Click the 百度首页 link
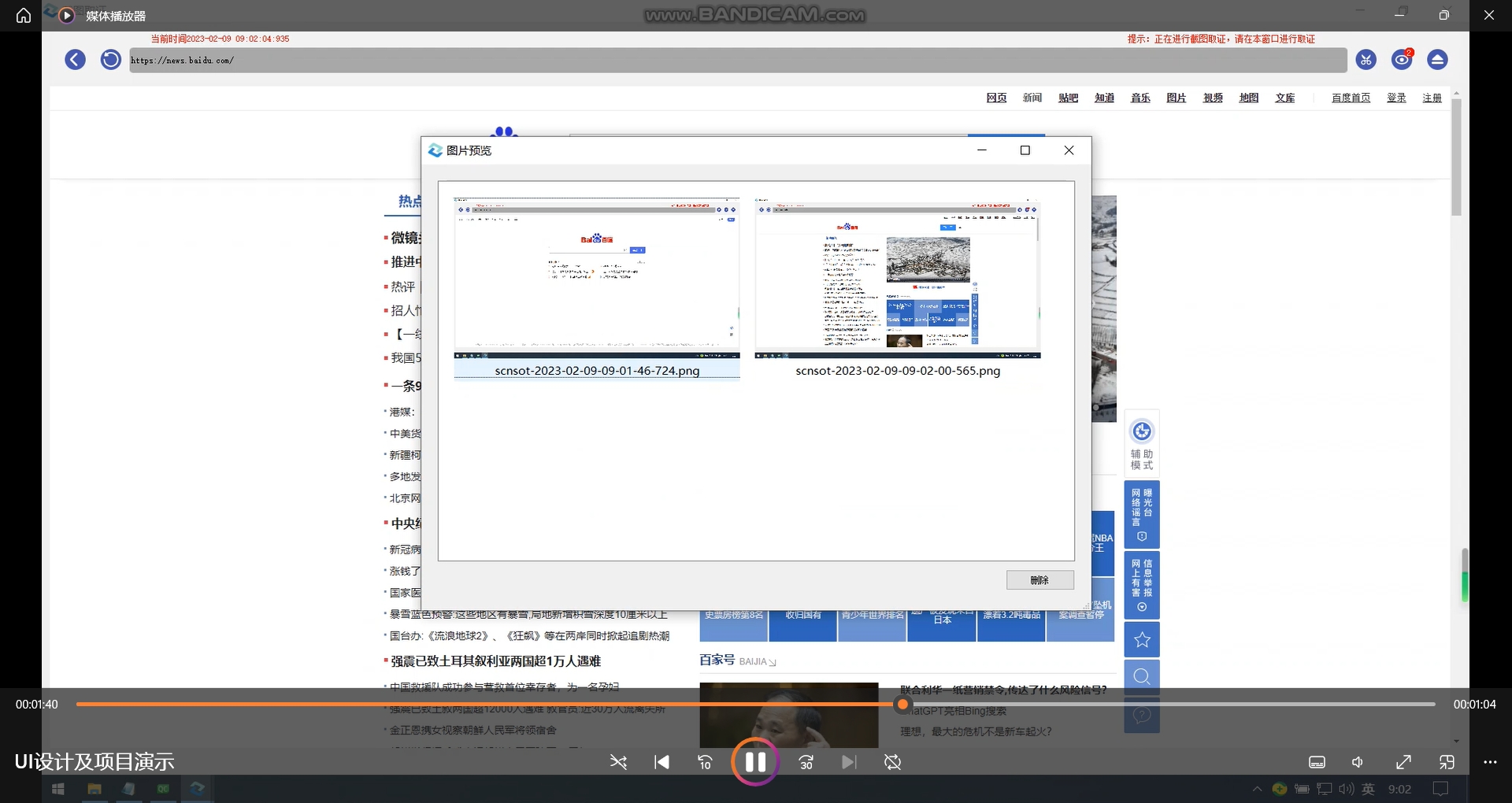This screenshot has height=803, width=1512. (x=1351, y=98)
